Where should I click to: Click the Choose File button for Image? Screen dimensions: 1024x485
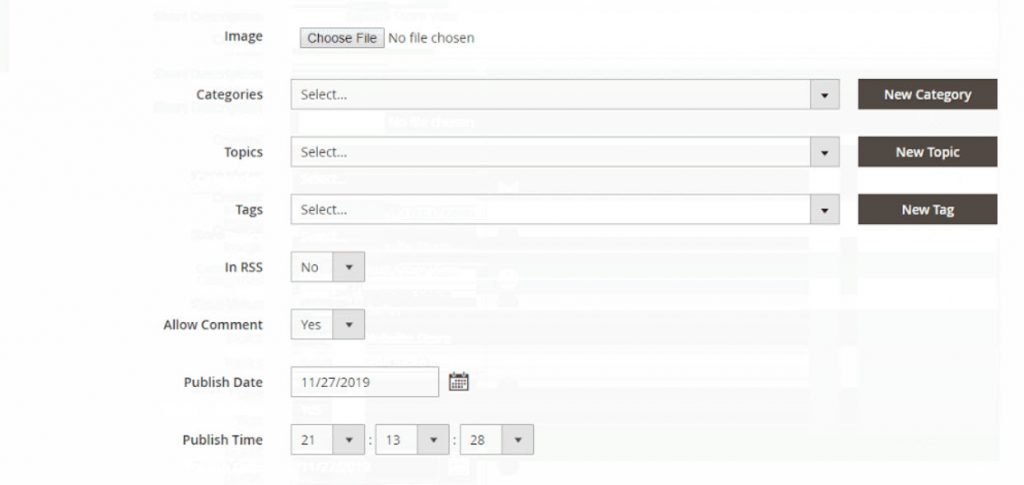[342, 38]
